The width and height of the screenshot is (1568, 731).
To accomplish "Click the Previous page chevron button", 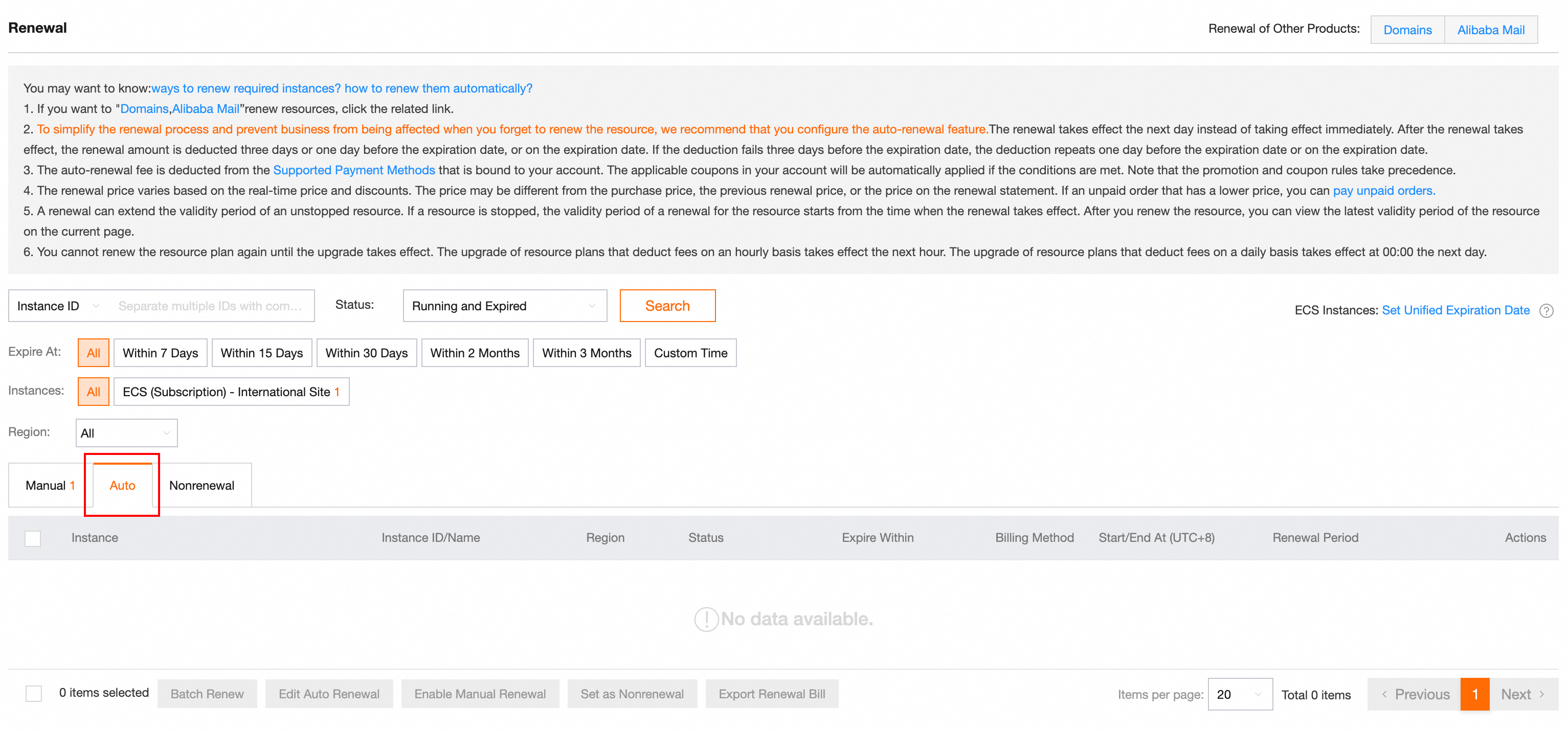I will click(x=1414, y=694).
